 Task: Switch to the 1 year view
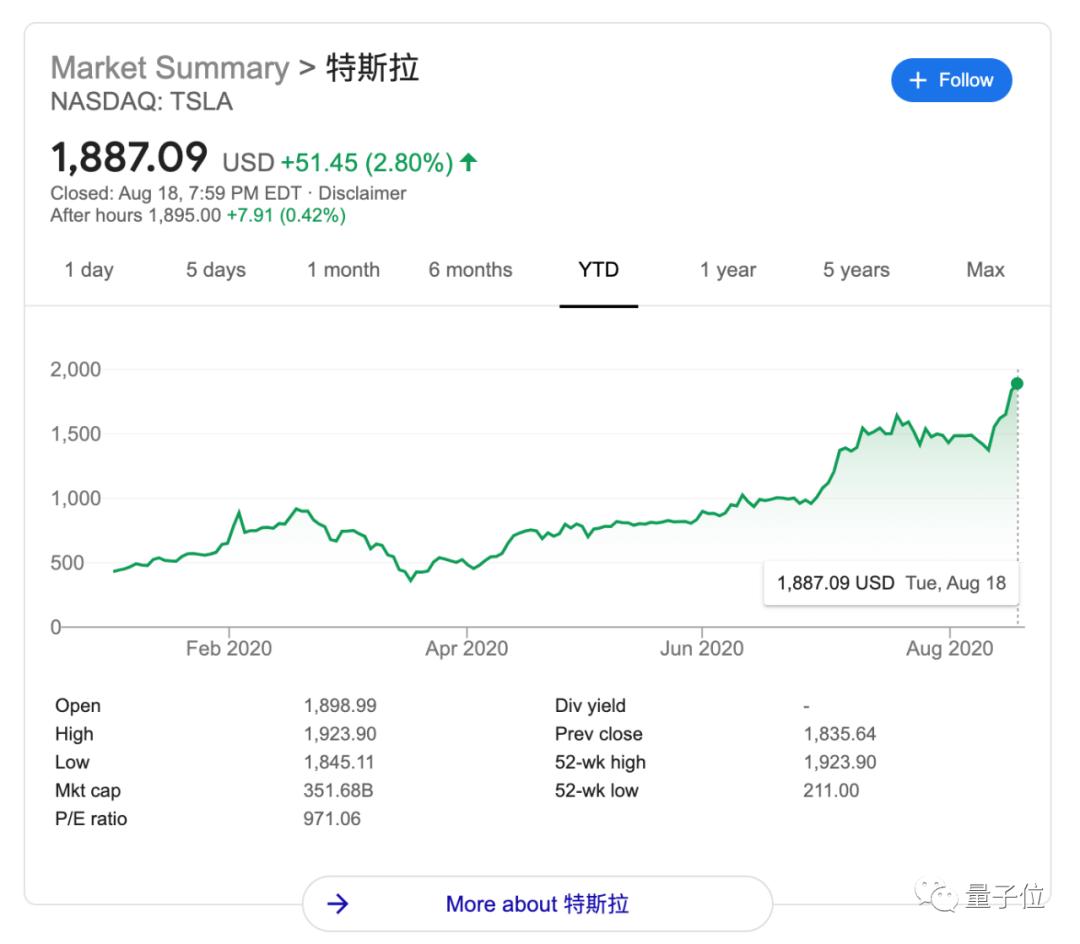click(727, 270)
